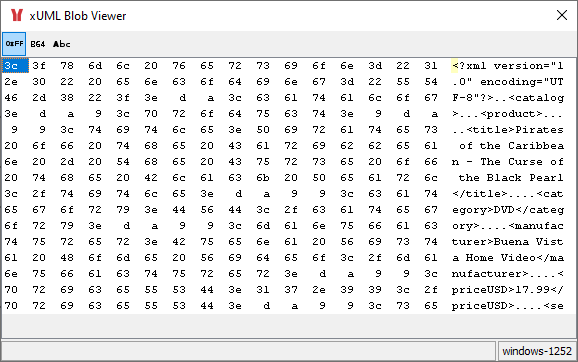Select byte 31 at end of first row
Image resolution: width=578 pixels, height=362 pixels.
point(431,66)
